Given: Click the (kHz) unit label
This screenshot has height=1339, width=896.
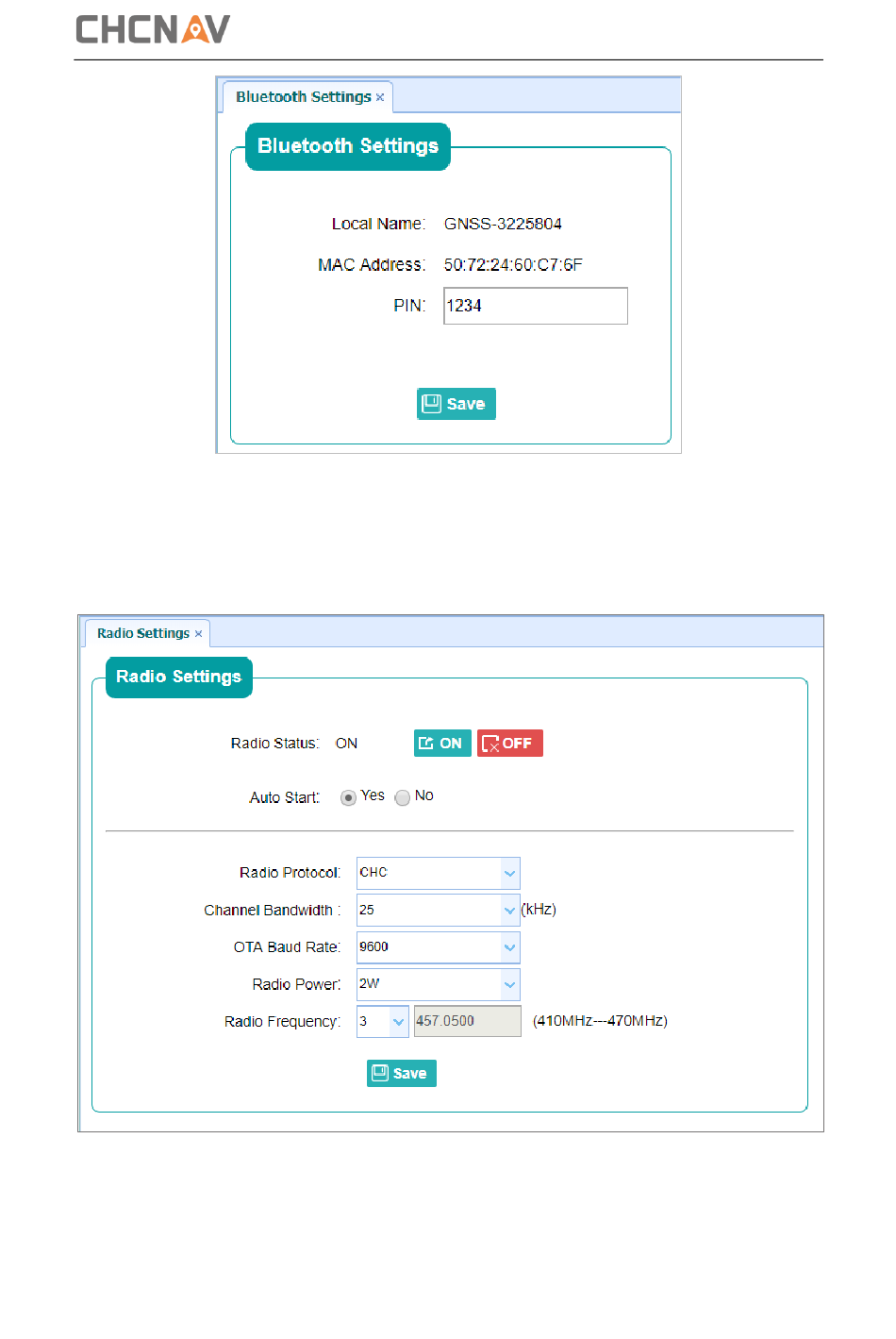Looking at the screenshot, I should click(539, 910).
